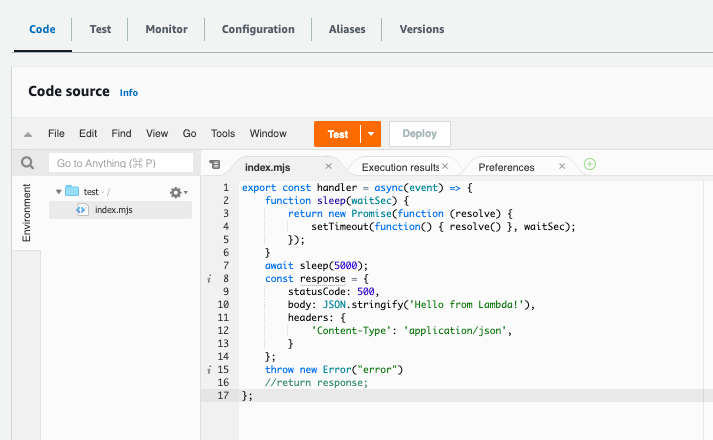This screenshot has width=713, height=440.
Task: Switch to the index.mjs editor tab
Action: coord(267,167)
